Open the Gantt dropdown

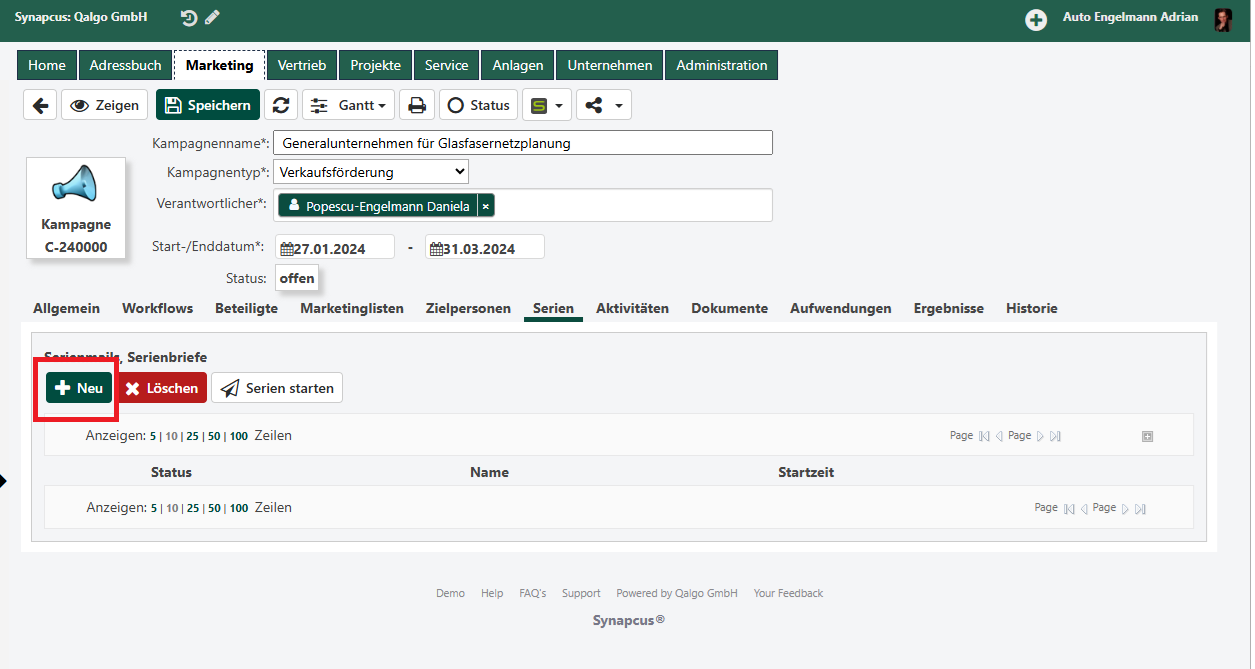pyautogui.click(x=349, y=105)
